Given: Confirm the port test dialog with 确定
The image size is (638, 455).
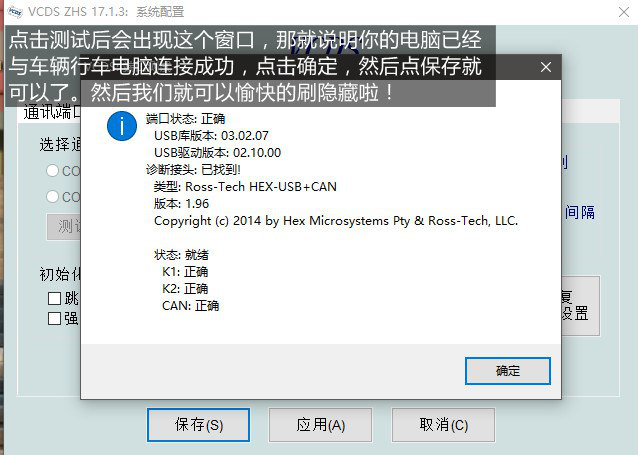Looking at the screenshot, I should point(508,371).
